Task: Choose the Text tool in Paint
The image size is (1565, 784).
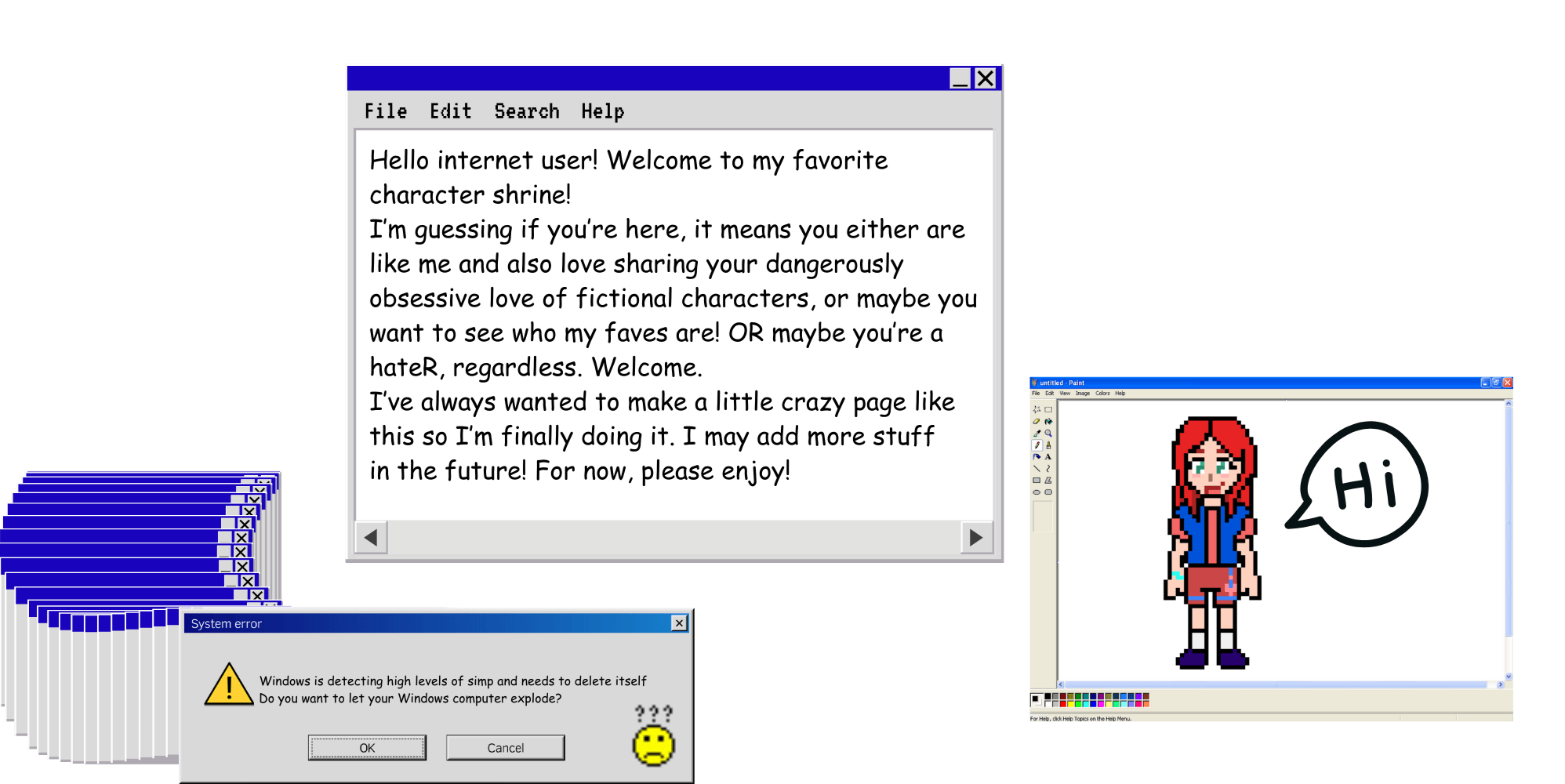Action: [1048, 457]
